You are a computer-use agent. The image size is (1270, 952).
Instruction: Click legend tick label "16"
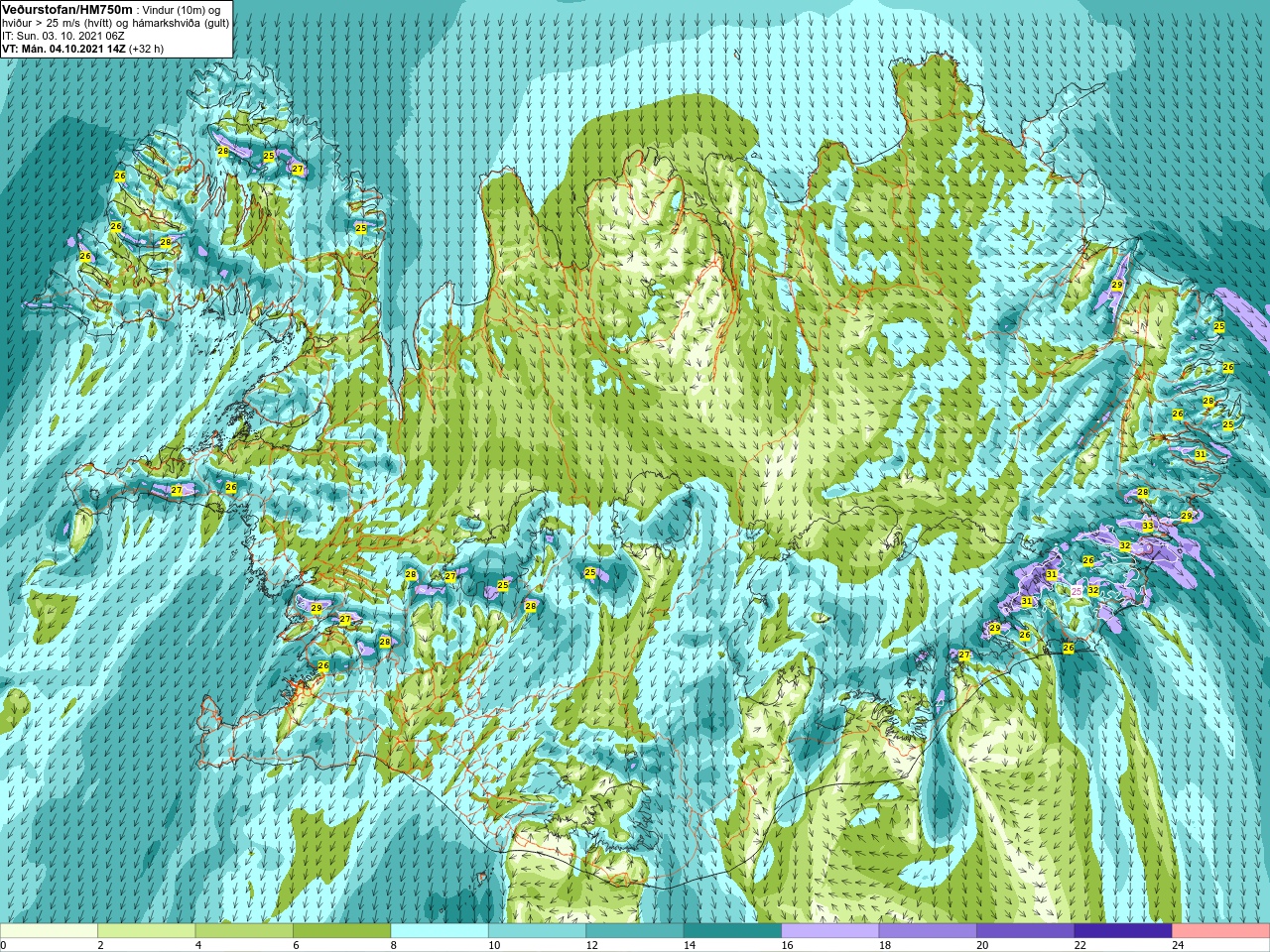click(788, 945)
